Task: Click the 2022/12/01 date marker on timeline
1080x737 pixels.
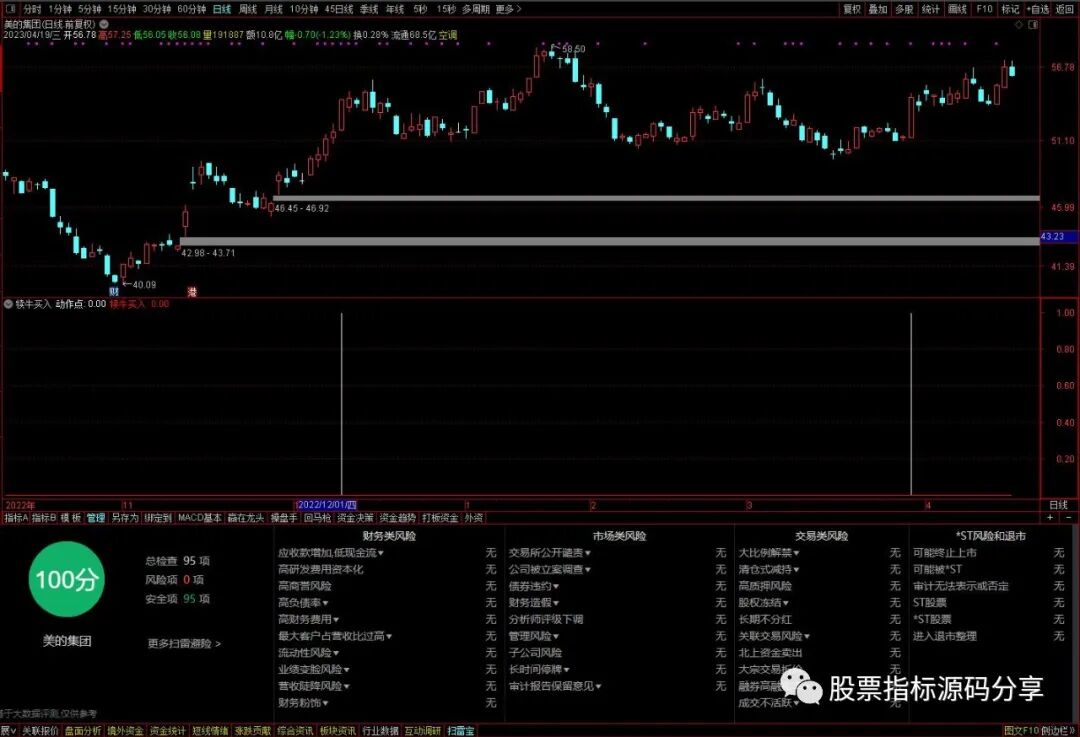Action: (326, 505)
